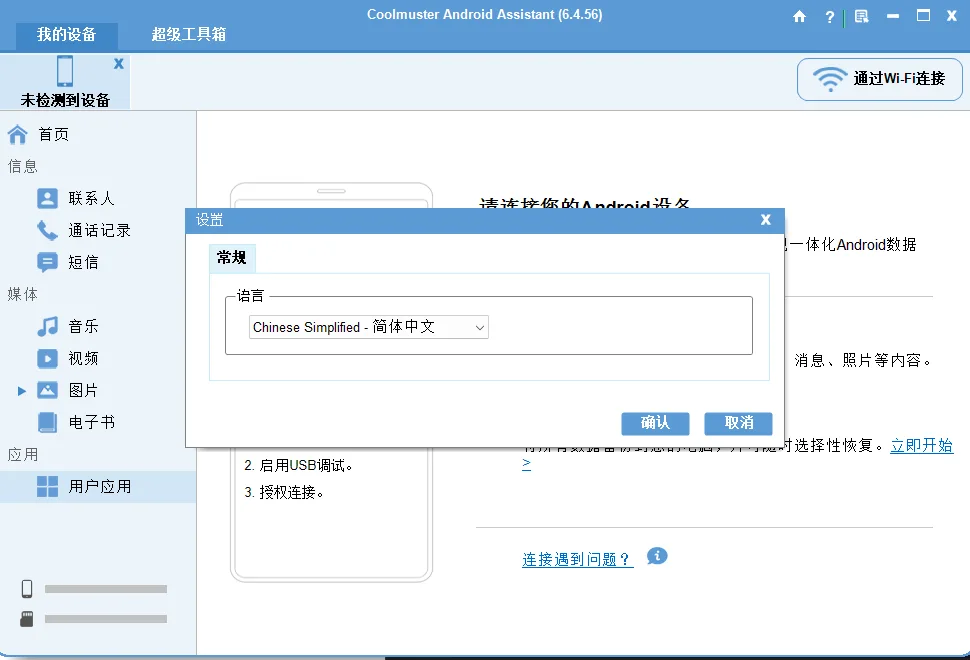Close the 设置 dialog
The width and height of the screenshot is (970, 660).
766,220
